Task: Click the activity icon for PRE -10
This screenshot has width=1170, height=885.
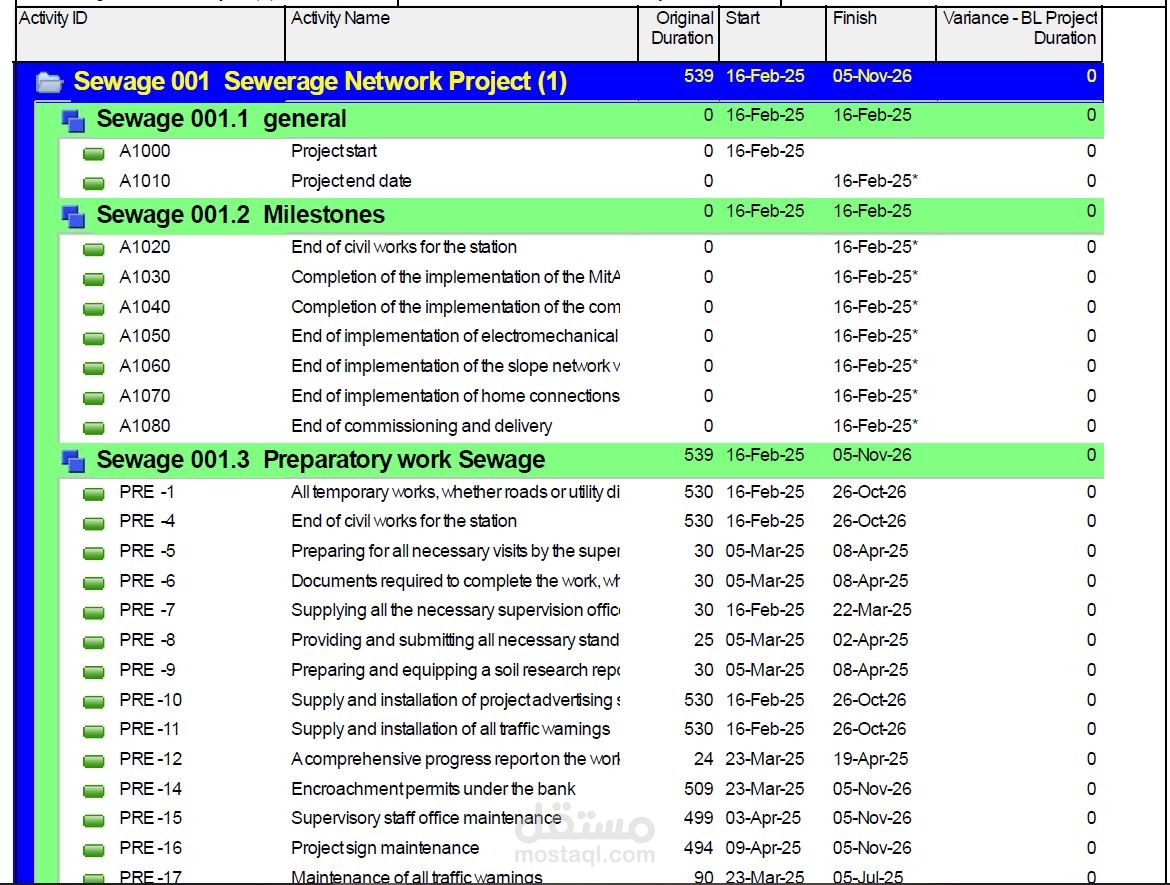Action: point(93,702)
